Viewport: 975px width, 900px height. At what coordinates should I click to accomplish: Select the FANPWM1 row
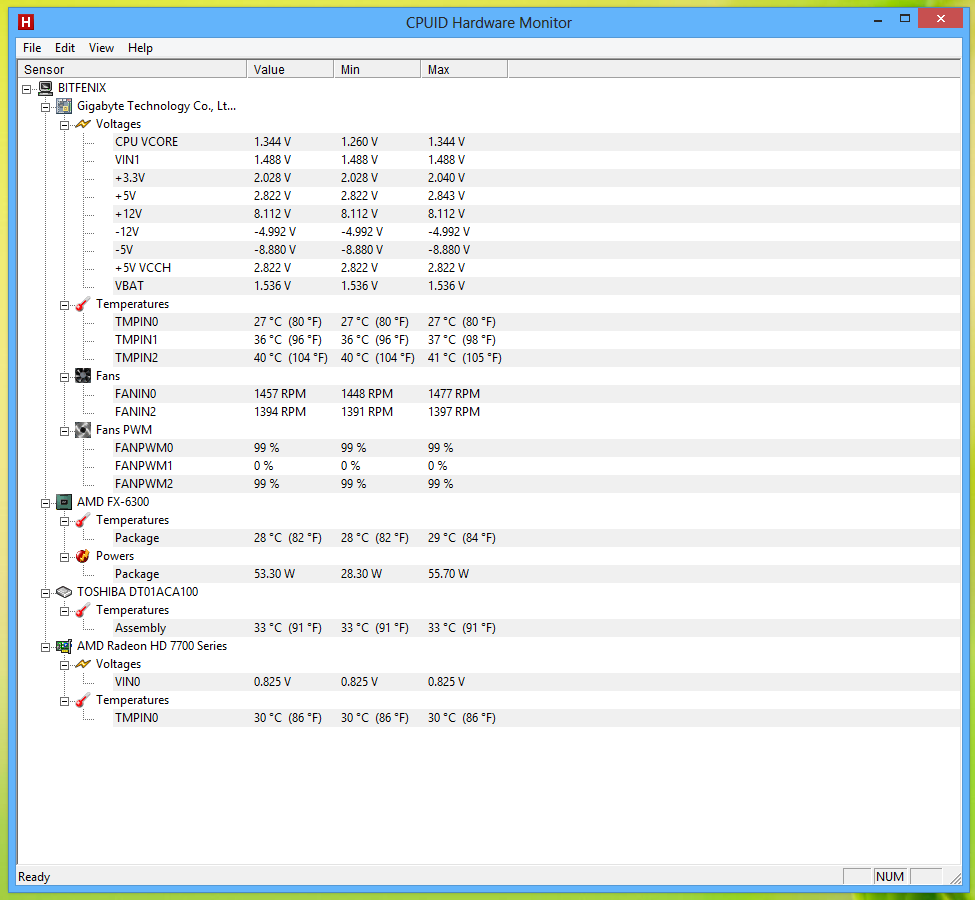point(536,466)
